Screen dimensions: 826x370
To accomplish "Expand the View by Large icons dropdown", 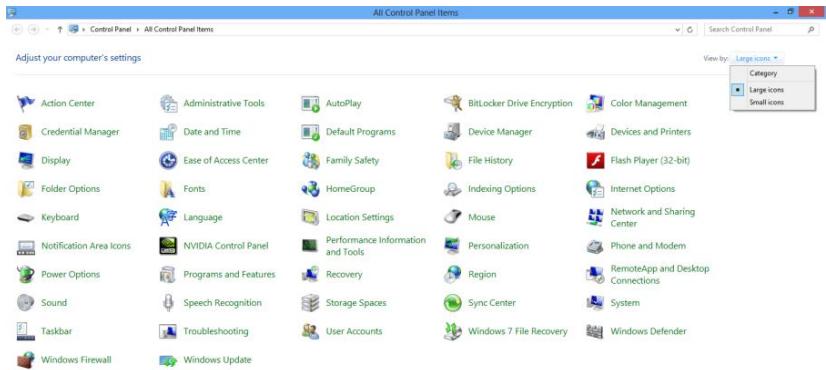I will click(x=757, y=59).
